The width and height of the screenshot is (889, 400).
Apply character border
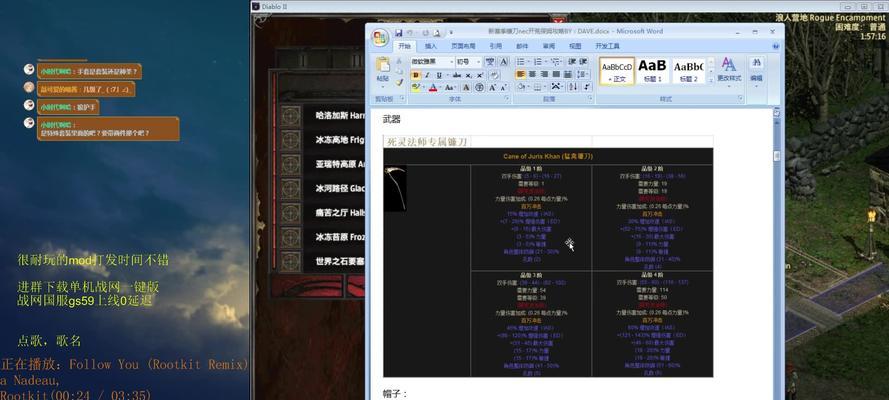[503, 61]
